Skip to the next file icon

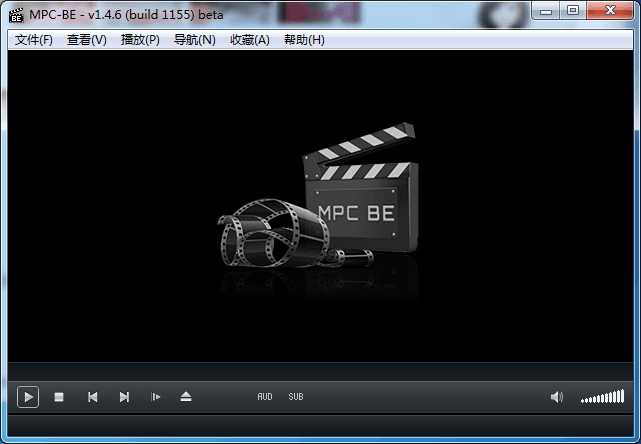(124, 397)
